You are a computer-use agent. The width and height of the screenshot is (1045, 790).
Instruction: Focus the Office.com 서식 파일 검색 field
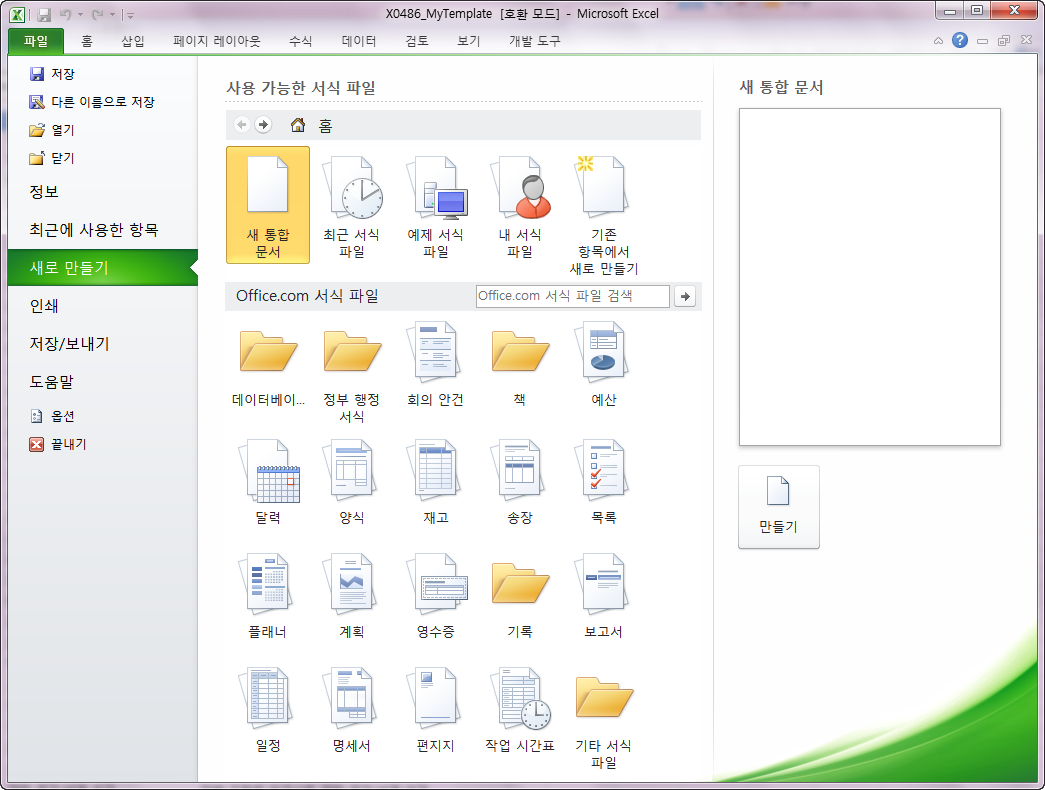(572, 296)
